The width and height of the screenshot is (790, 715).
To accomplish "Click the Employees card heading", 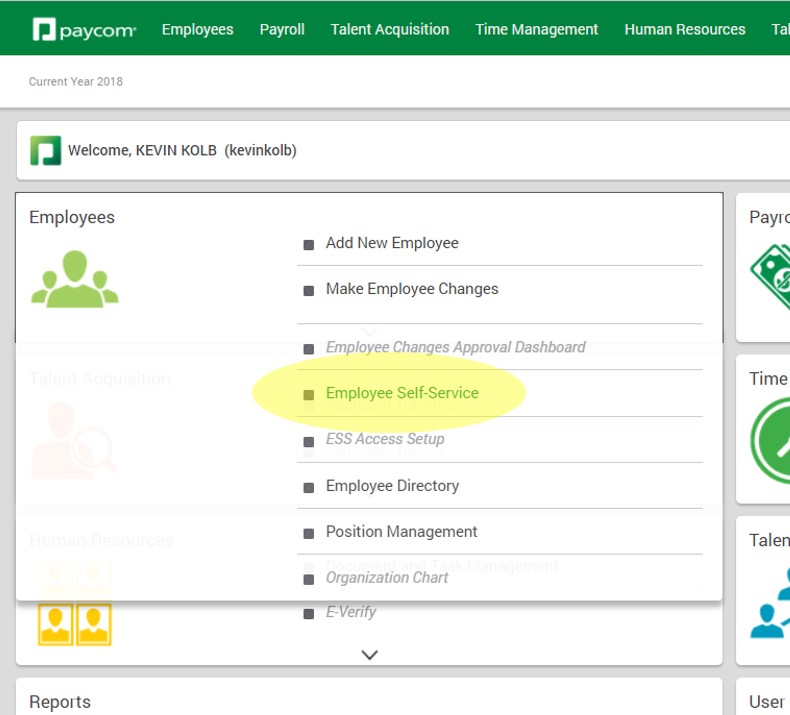I will [72, 217].
